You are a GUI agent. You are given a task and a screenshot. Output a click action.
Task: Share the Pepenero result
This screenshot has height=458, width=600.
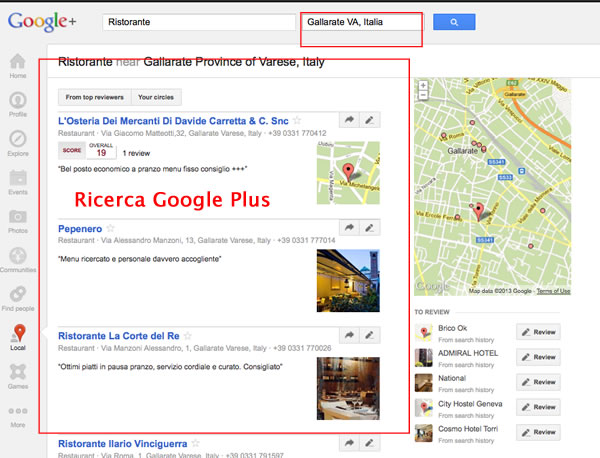349,228
